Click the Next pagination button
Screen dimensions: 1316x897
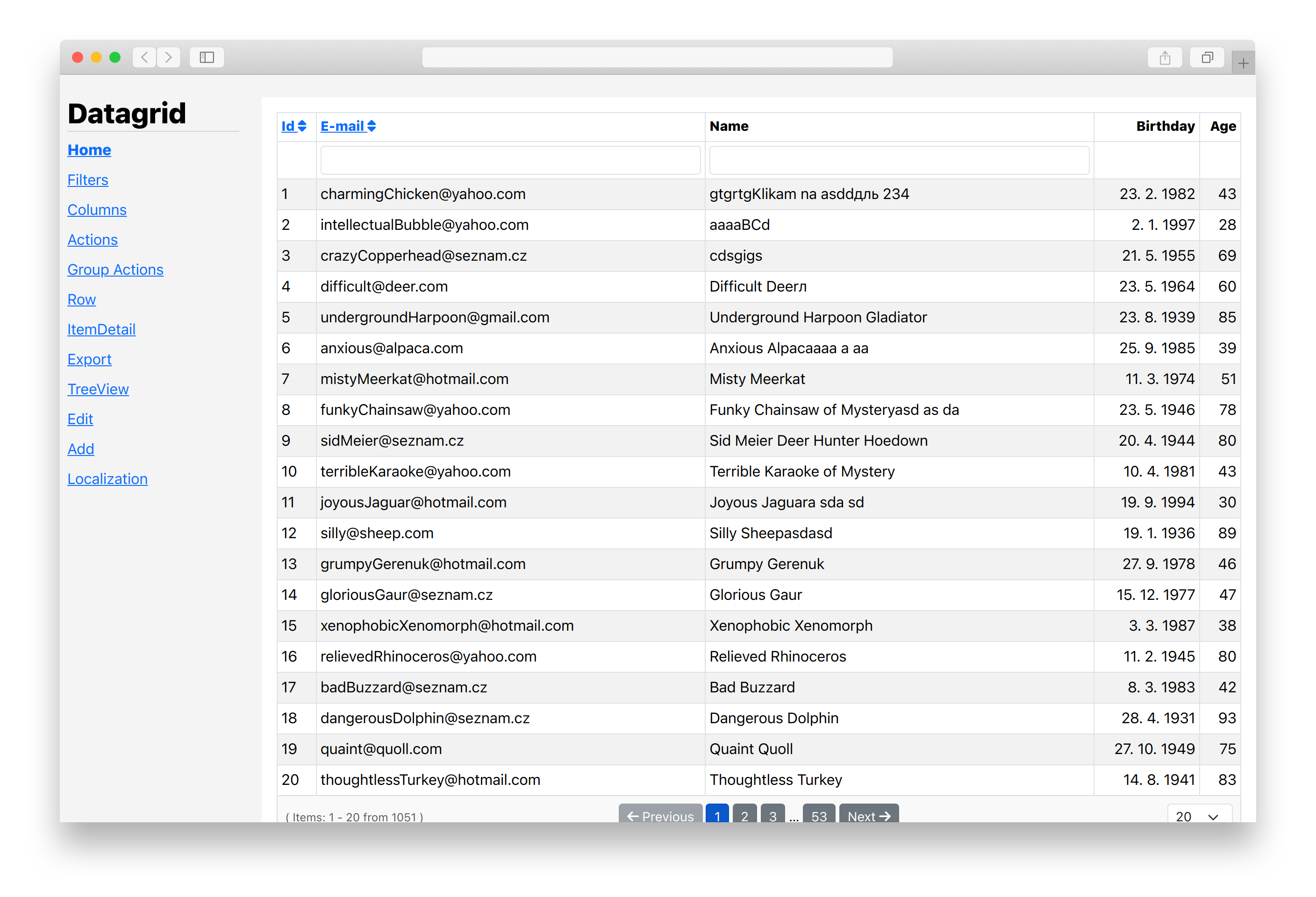pyautogui.click(x=869, y=816)
